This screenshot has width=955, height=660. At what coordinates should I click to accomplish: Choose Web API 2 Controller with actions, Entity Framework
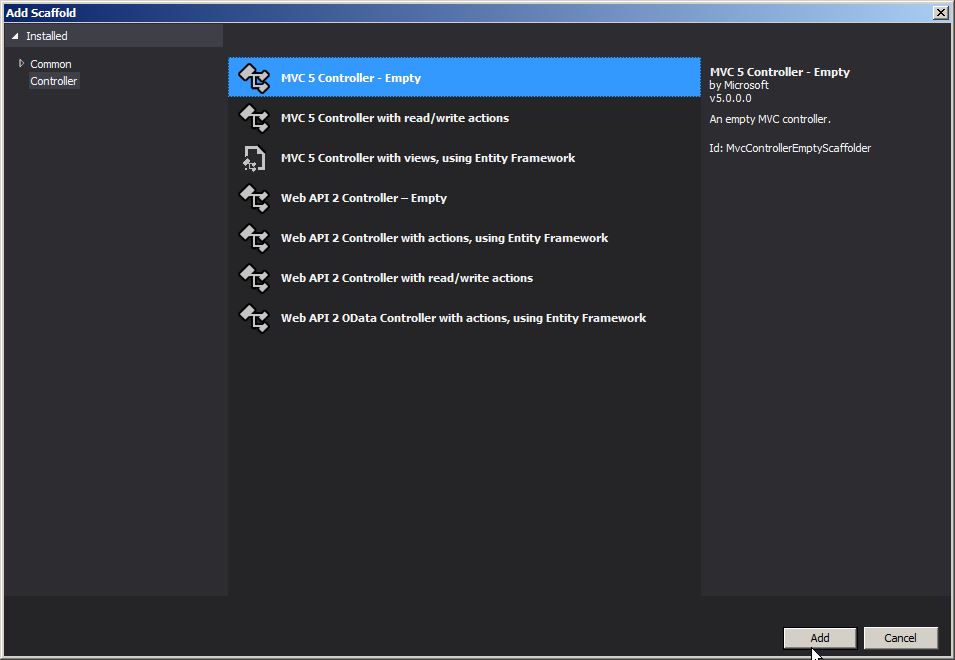click(444, 238)
